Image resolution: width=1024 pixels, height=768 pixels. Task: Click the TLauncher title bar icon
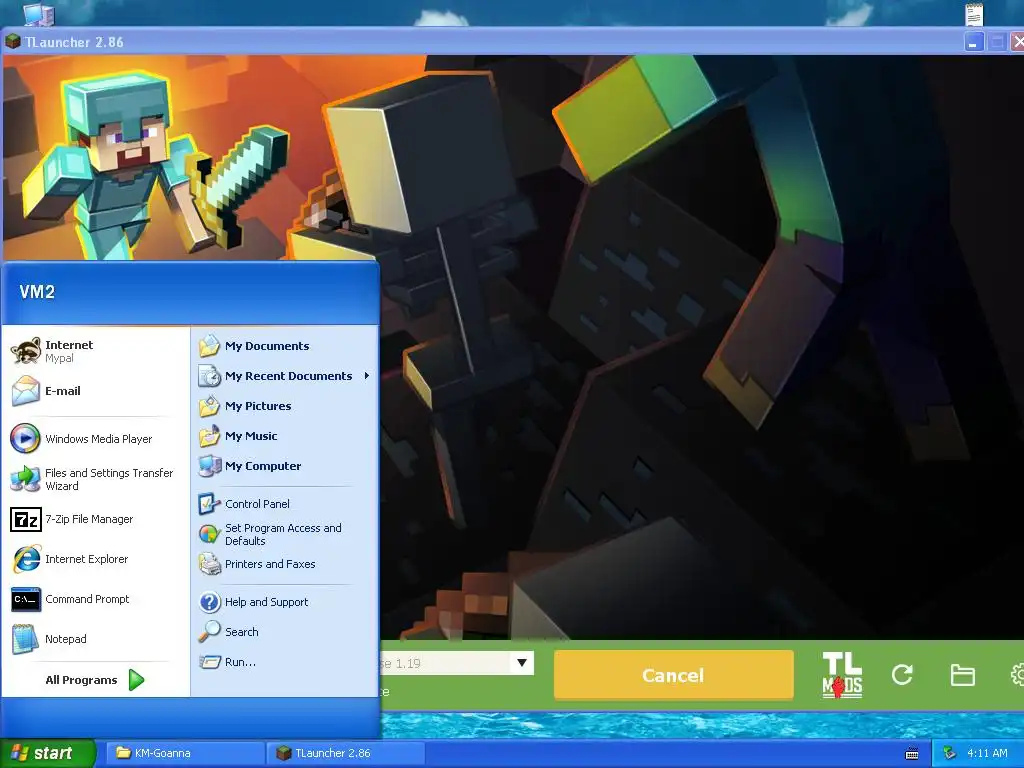[x=12, y=42]
